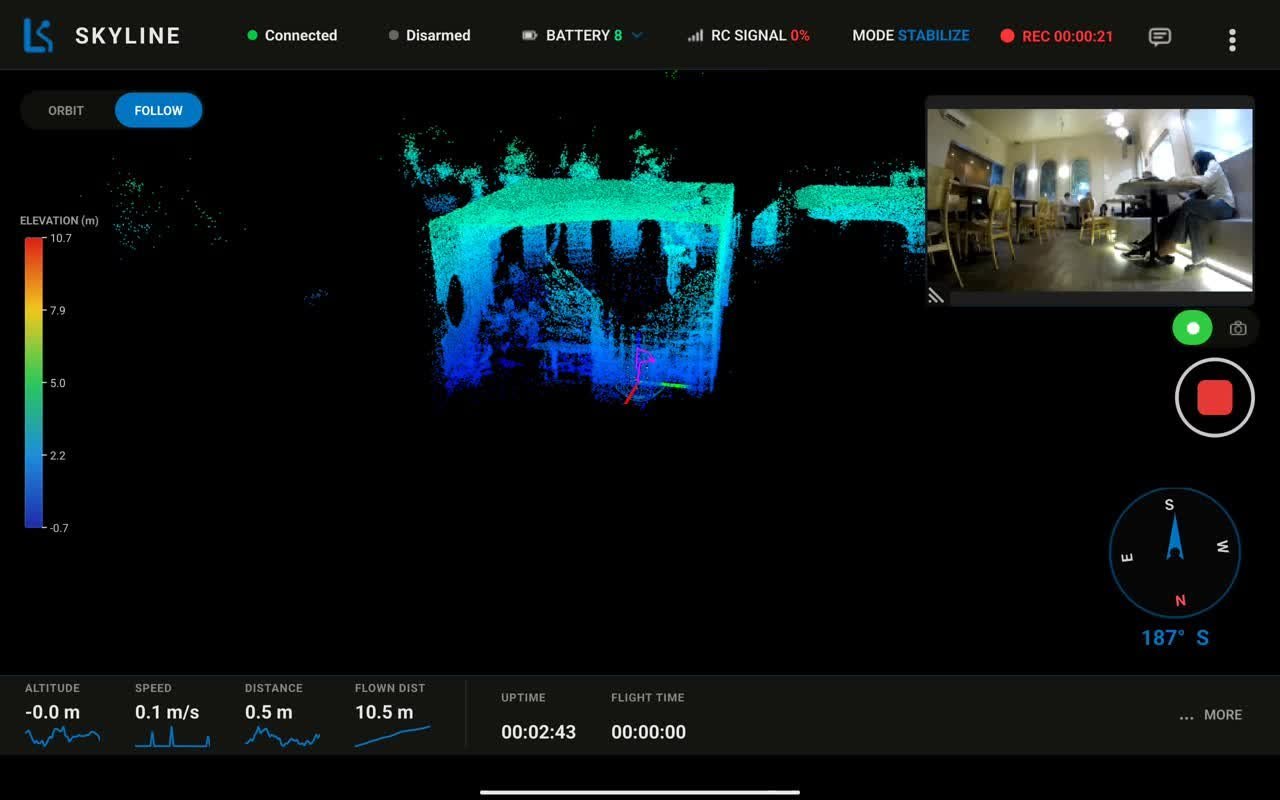Tap the video feed resize handle icon
The height and width of the screenshot is (800, 1280).
936,296
